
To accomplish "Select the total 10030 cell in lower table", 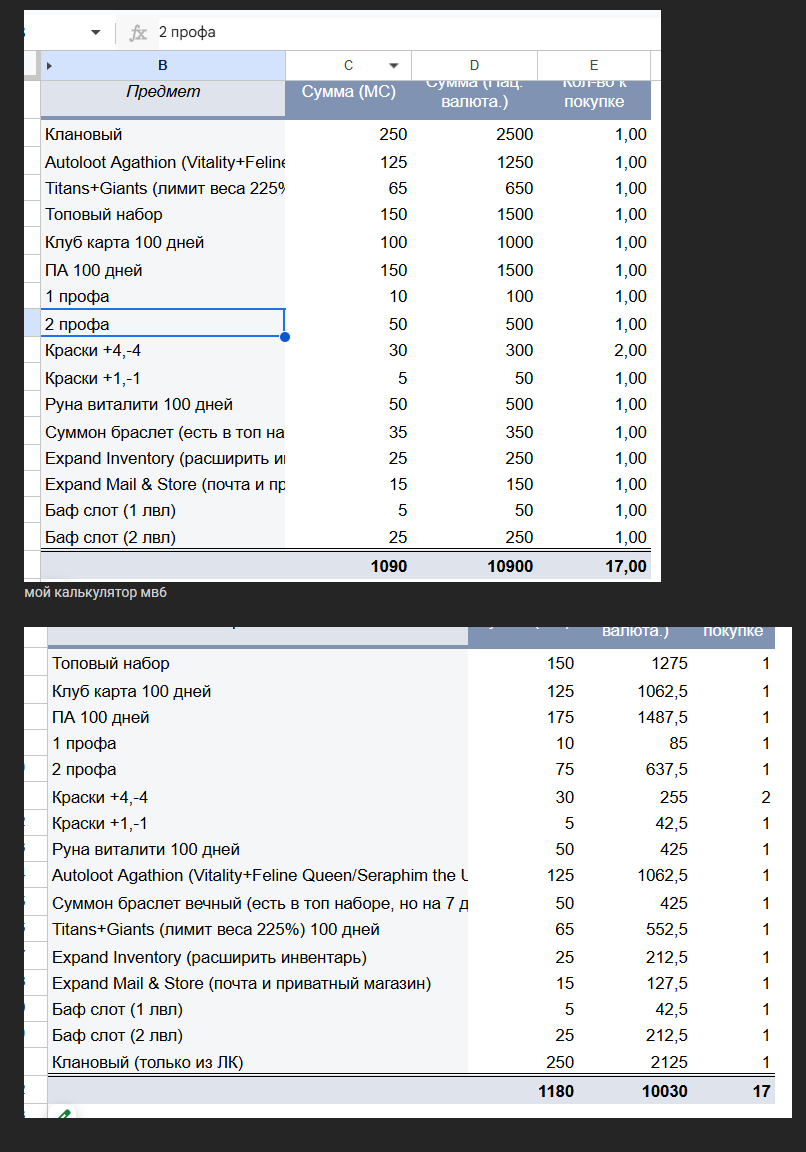I will click(664, 1091).
